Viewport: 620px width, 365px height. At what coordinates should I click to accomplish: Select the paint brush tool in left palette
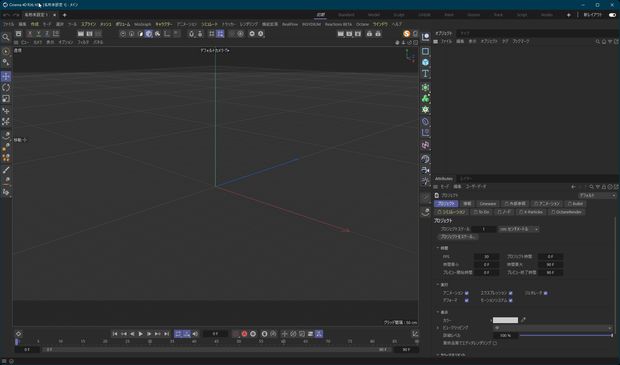pyautogui.click(x=6, y=170)
